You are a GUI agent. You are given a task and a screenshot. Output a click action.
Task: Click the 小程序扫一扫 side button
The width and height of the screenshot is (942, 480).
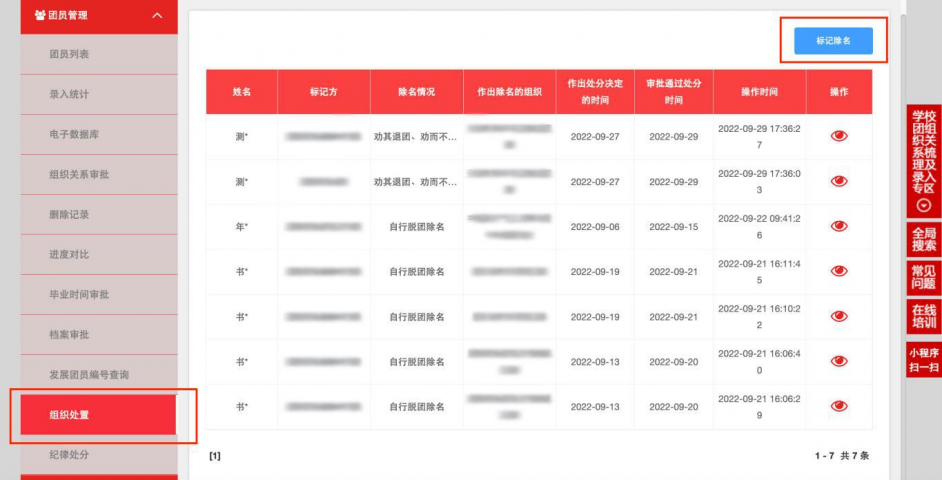(x=923, y=360)
